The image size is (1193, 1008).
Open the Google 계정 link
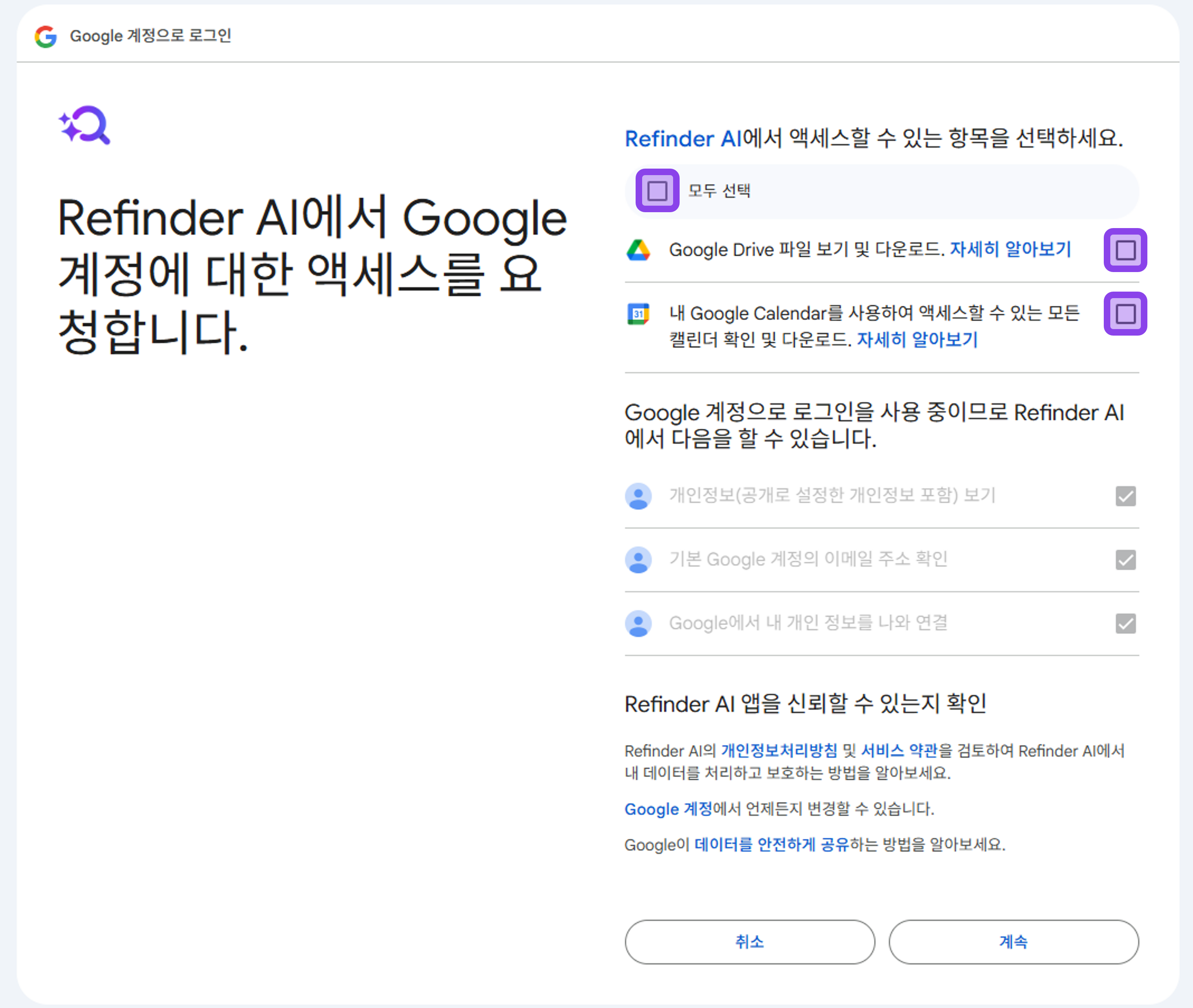tap(668, 809)
